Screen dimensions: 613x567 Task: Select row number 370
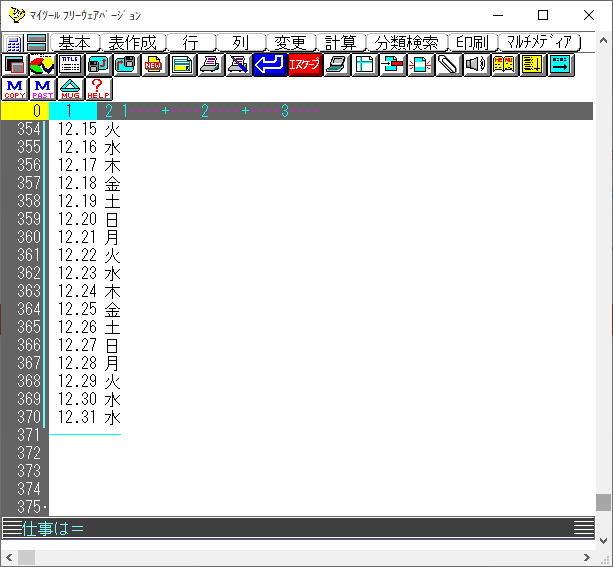click(x=29, y=417)
